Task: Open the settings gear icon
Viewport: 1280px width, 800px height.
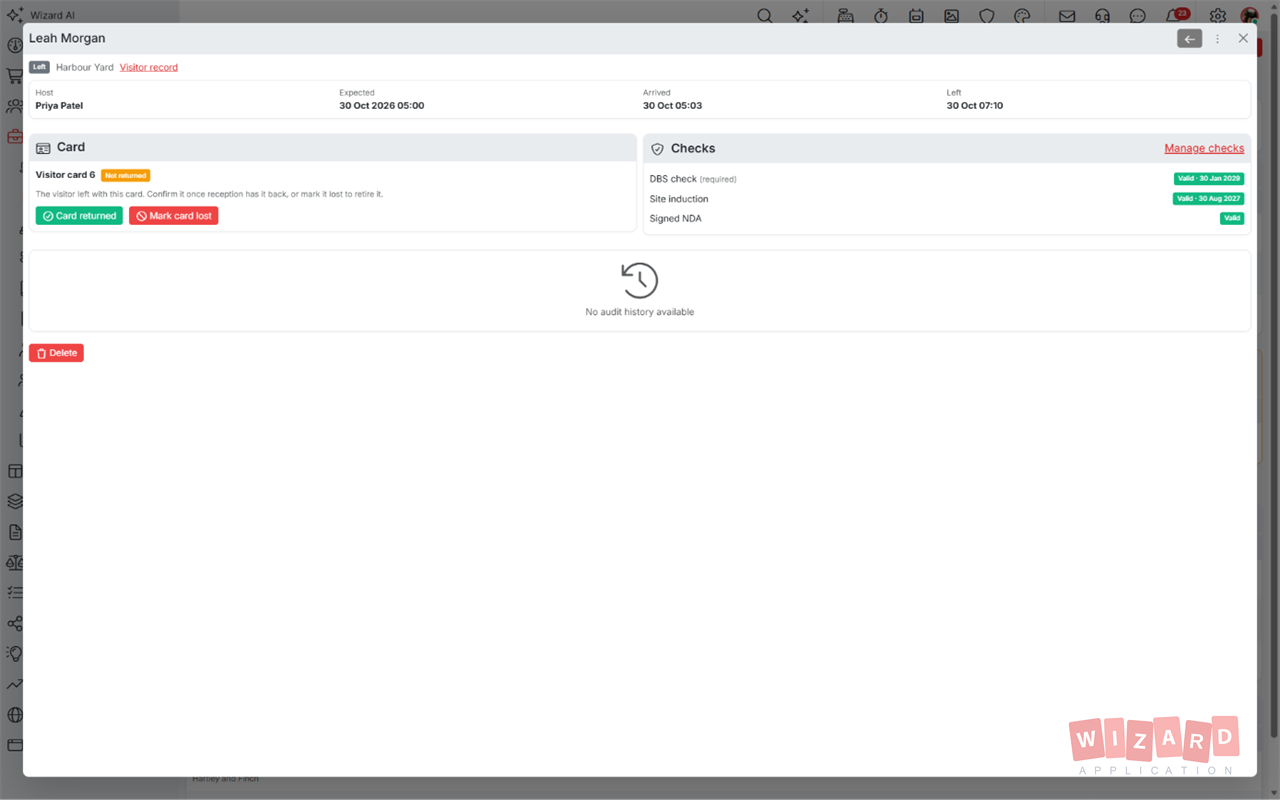Action: (1218, 16)
